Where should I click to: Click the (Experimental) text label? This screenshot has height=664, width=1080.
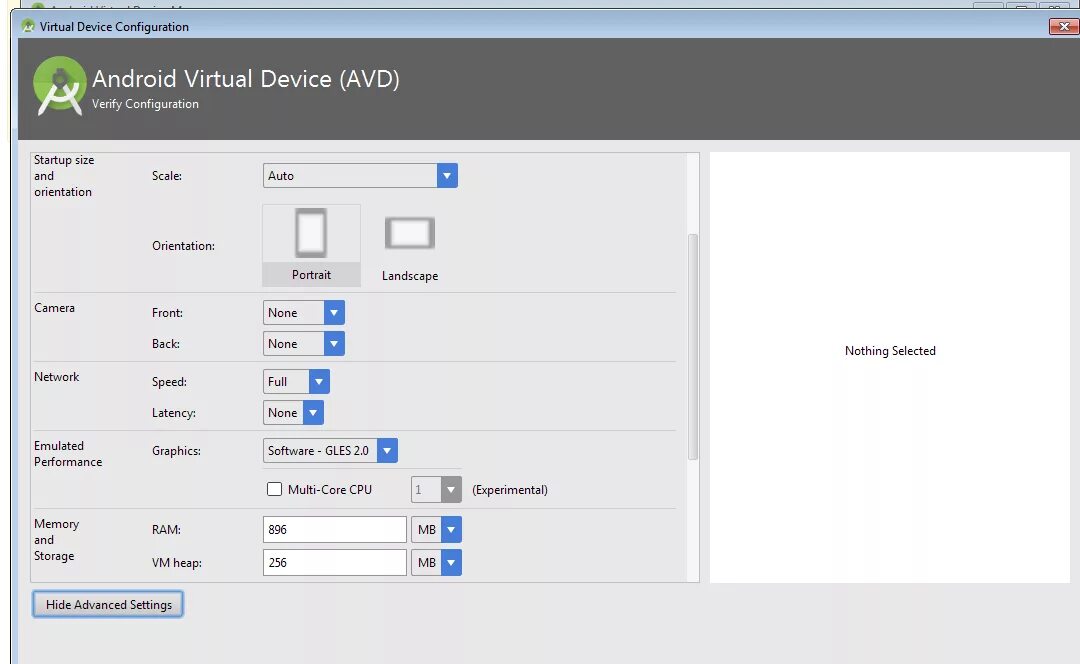[510, 490]
